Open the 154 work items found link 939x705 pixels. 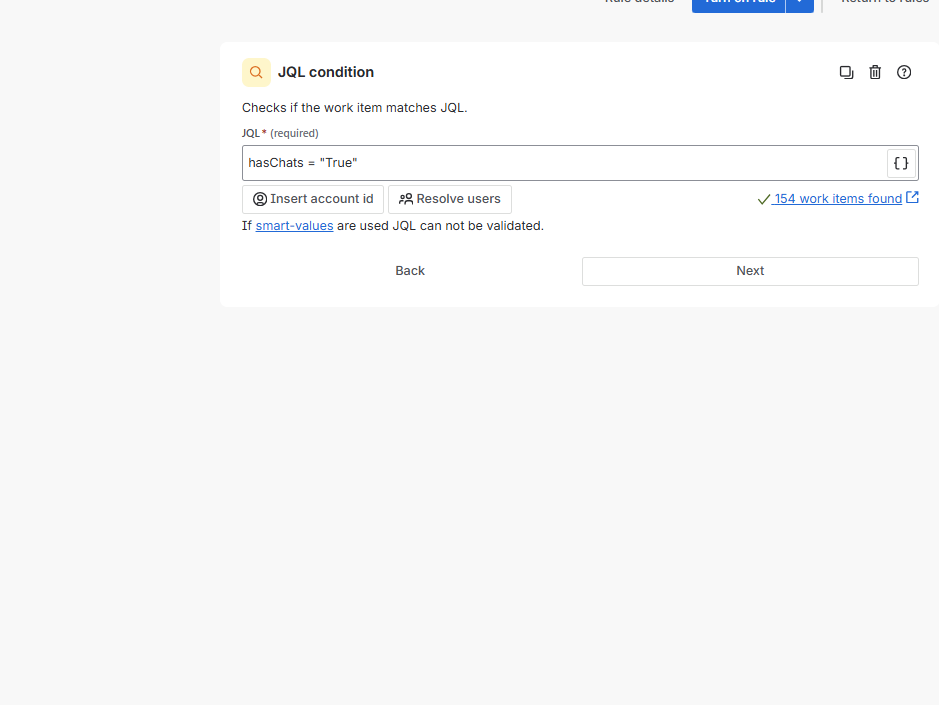click(x=838, y=199)
